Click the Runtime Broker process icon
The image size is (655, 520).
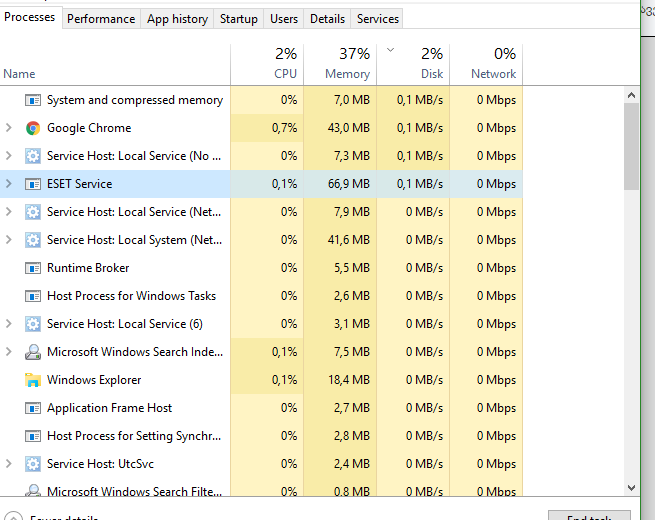[33, 268]
